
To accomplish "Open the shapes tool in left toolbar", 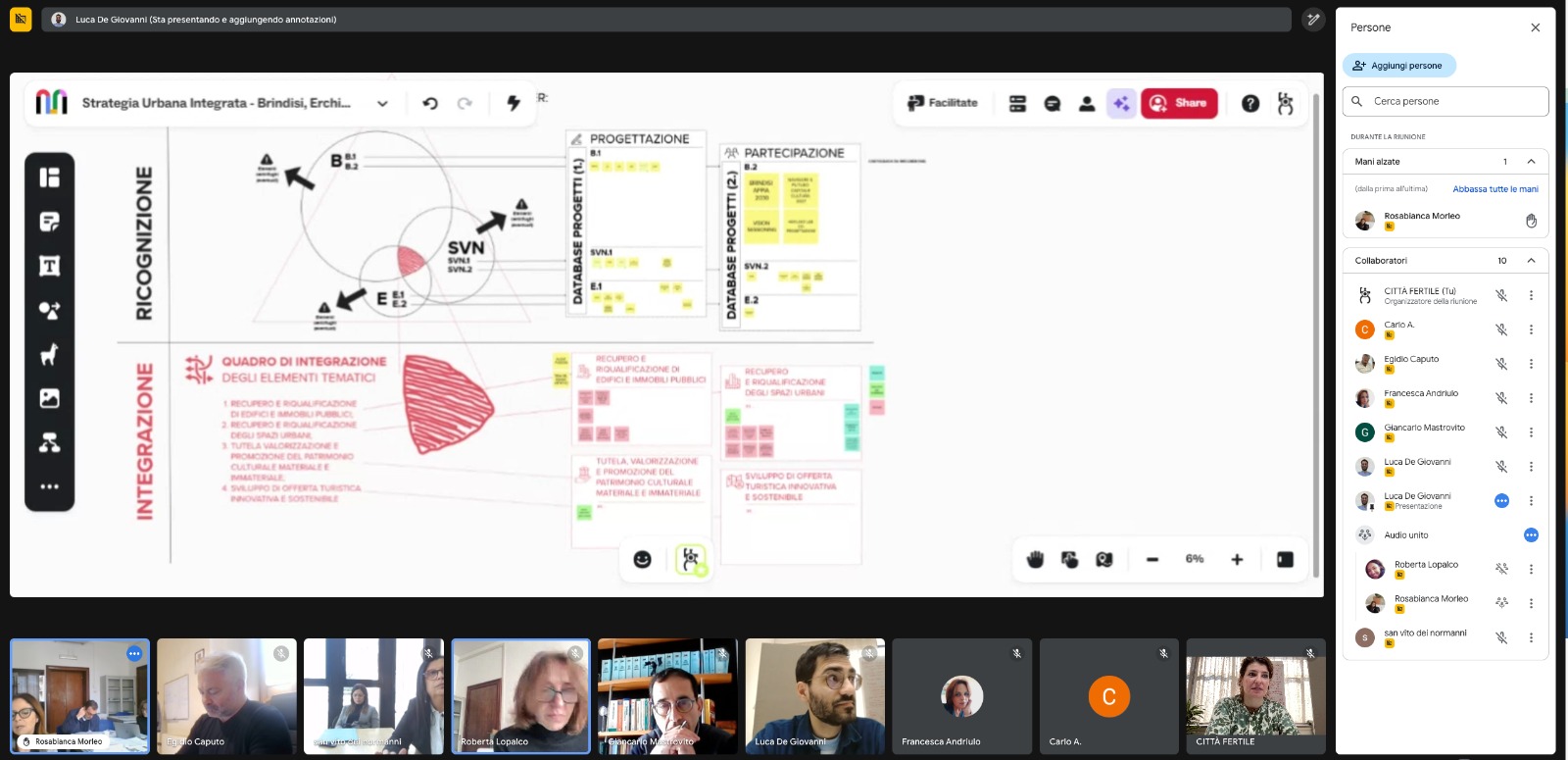I will pyautogui.click(x=49, y=310).
